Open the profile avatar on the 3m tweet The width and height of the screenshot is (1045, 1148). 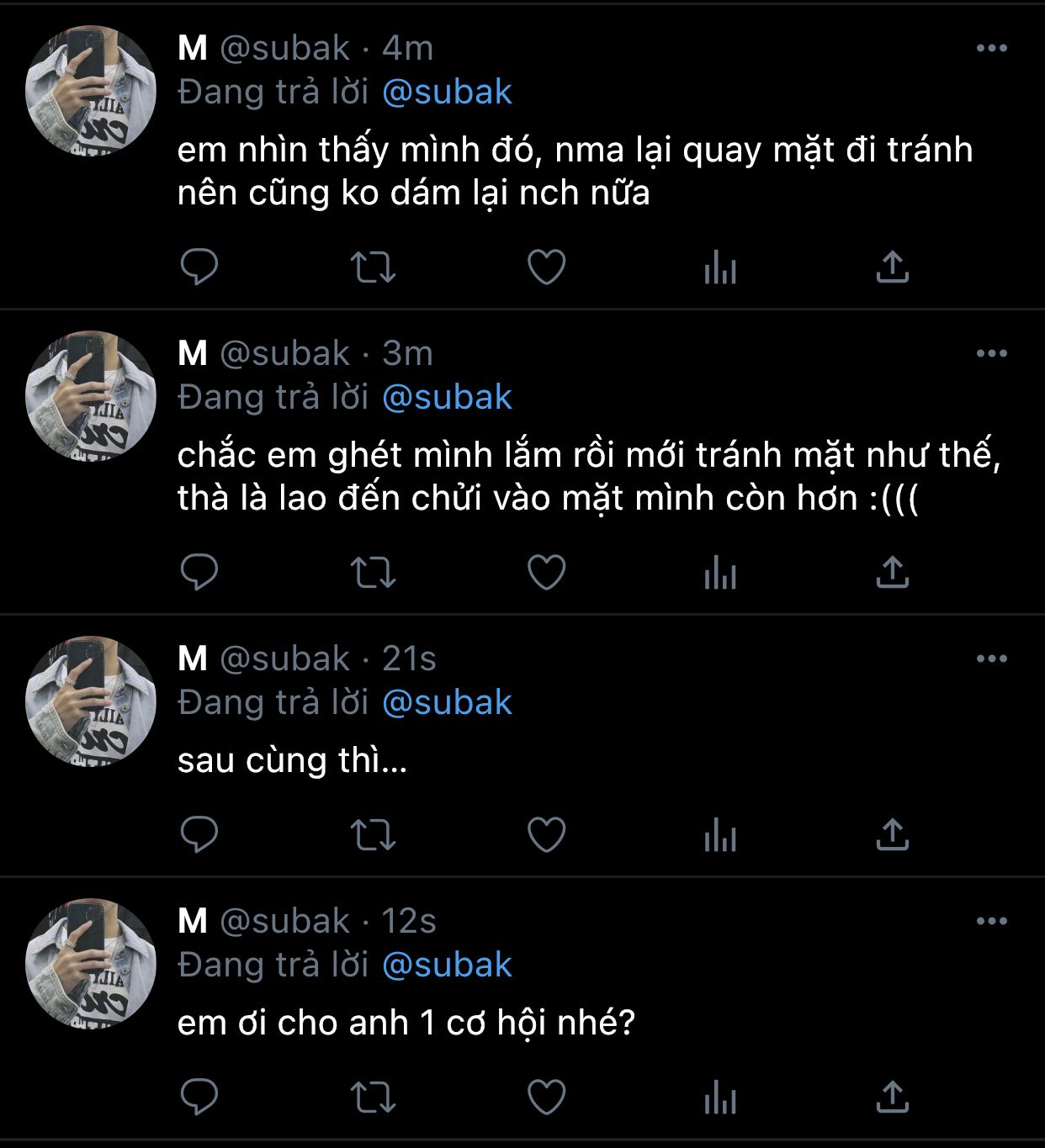[x=91, y=396]
